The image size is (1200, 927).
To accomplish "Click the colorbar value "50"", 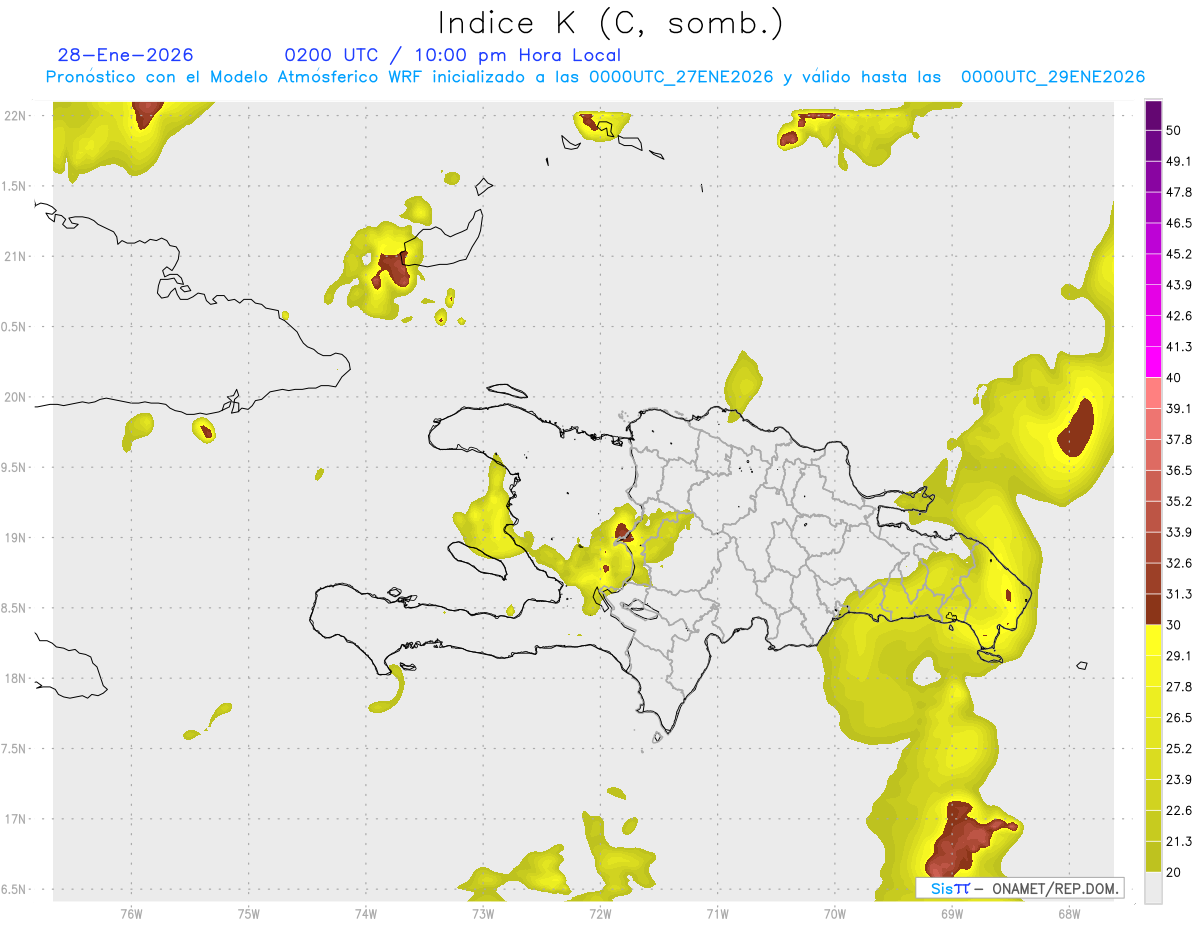I will tap(1175, 130).
